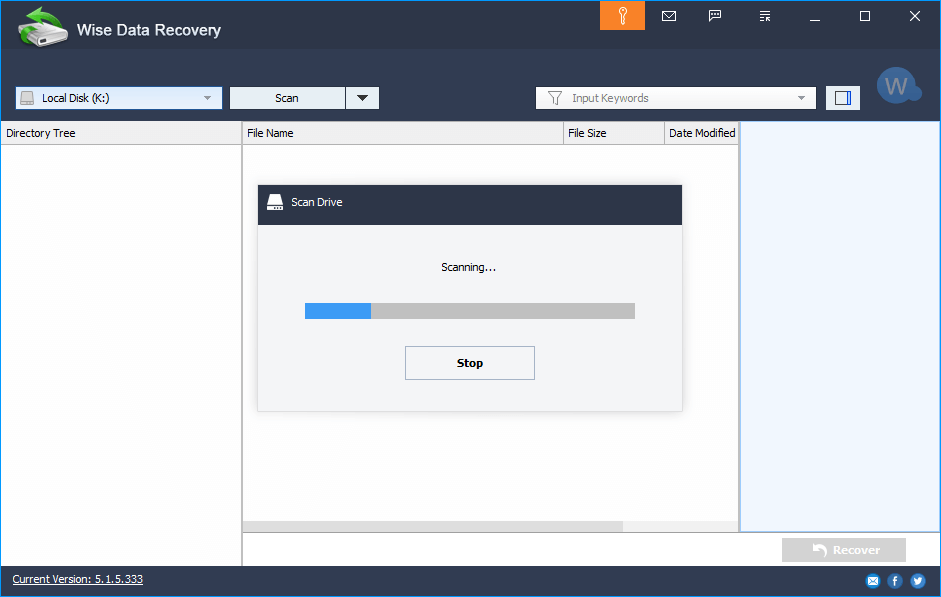Click the Recover button

click(844, 550)
